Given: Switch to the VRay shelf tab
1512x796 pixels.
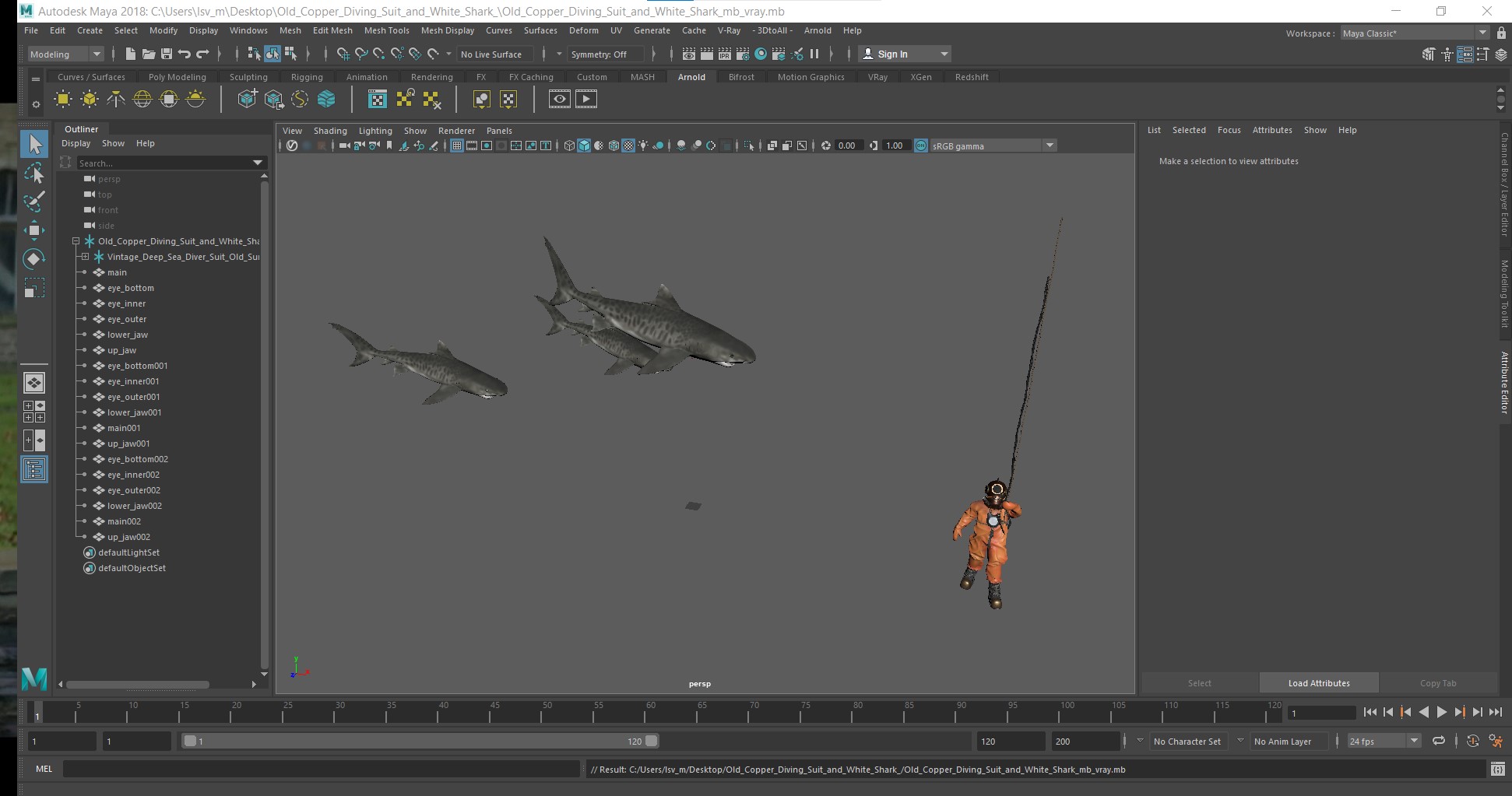Looking at the screenshot, I should click(877, 77).
